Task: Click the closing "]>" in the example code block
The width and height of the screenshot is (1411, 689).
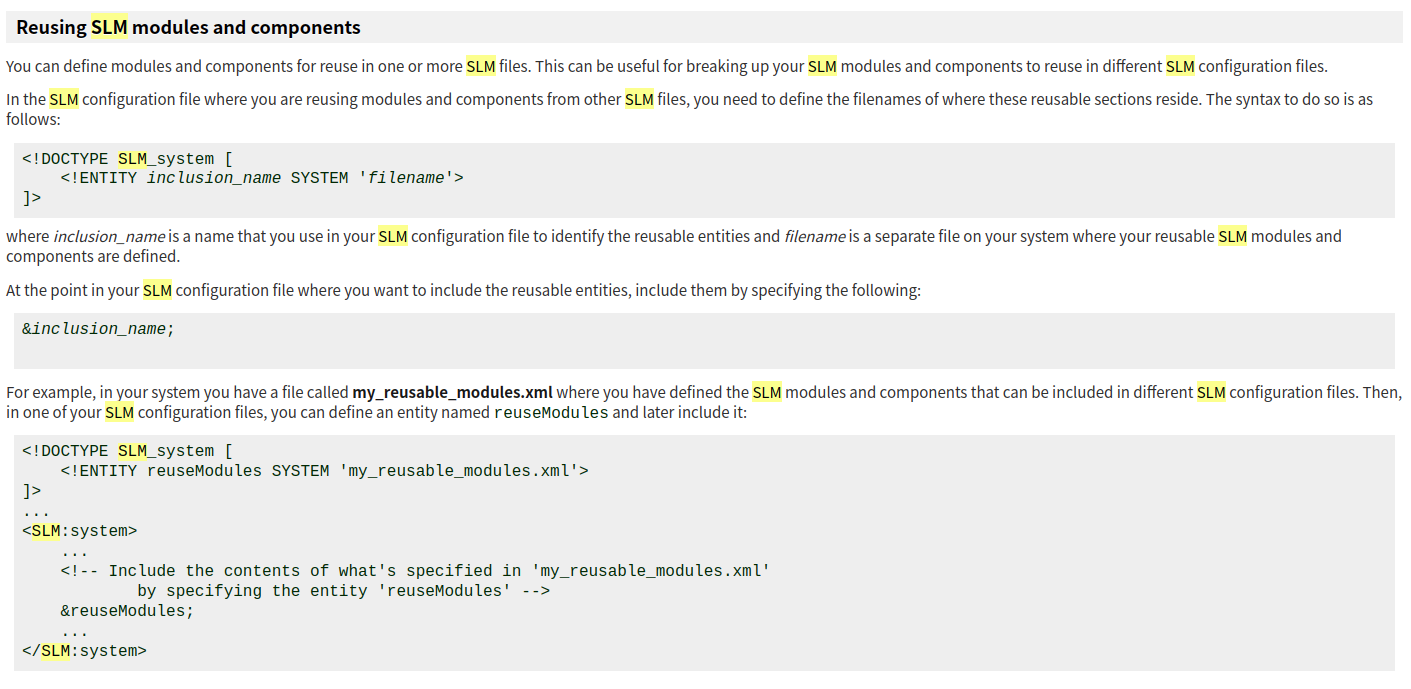Action: point(32,491)
